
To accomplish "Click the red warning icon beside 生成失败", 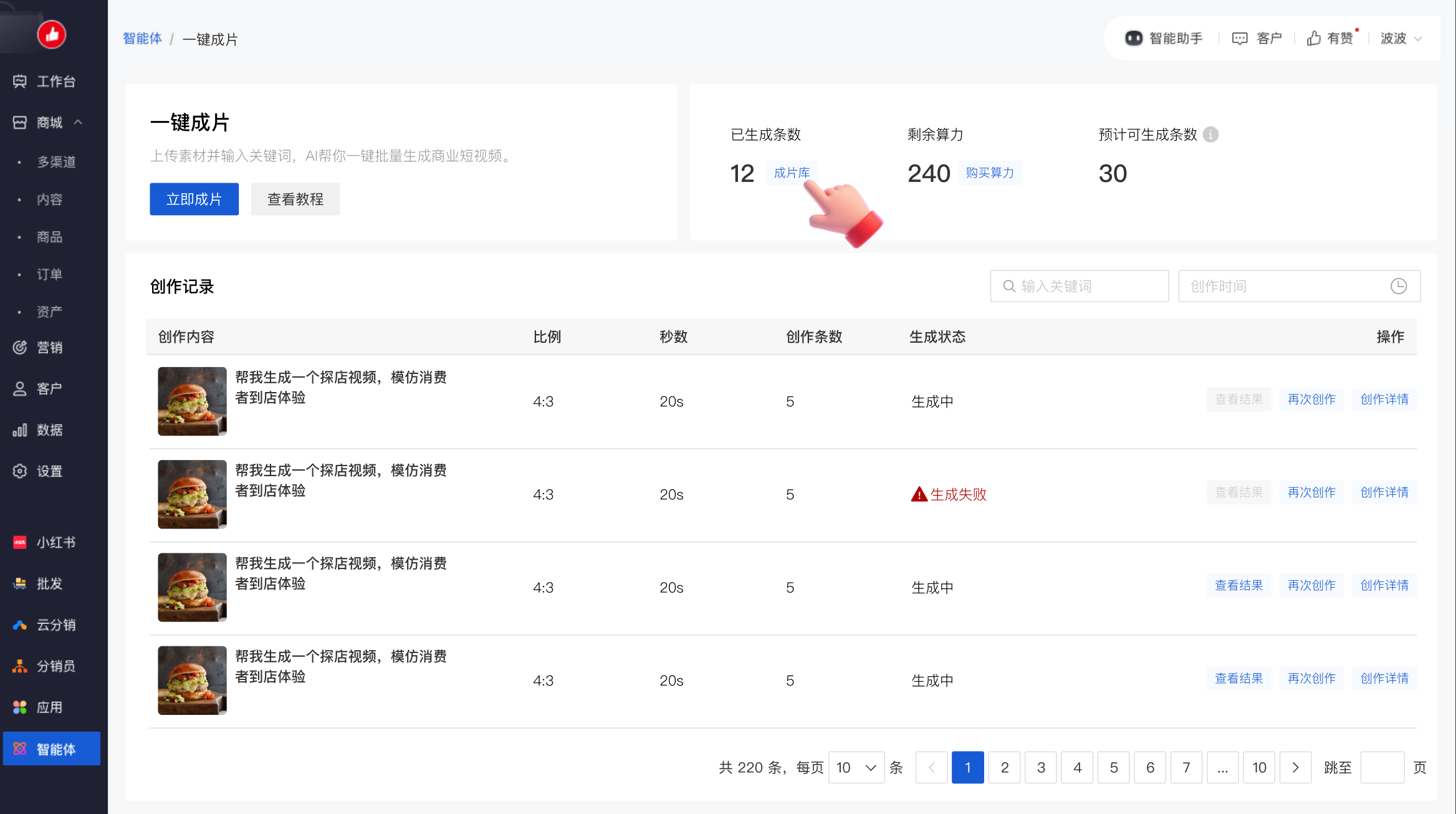I will point(919,494).
